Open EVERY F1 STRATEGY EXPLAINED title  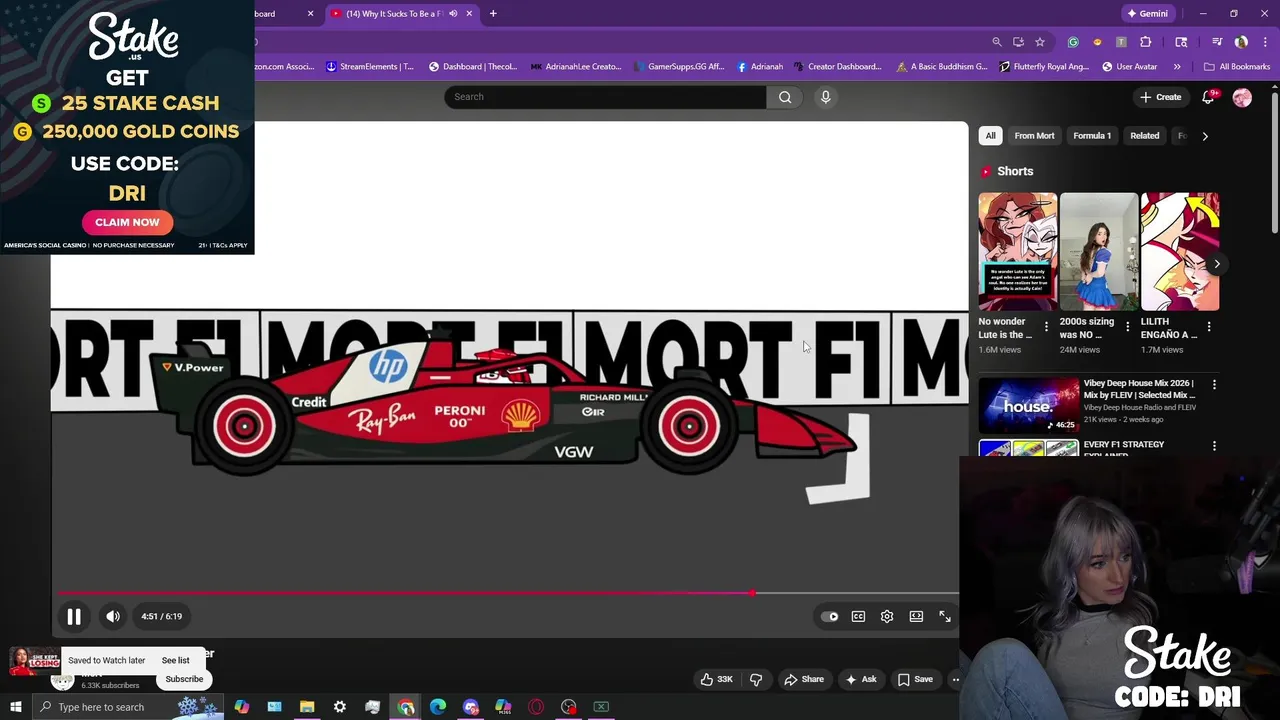coord(1123,449)
